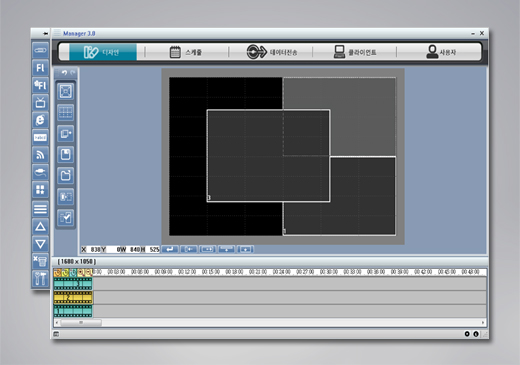Click the save floppy disk icon
This screenshot has height=365, width=520.
tap(65, 155)
